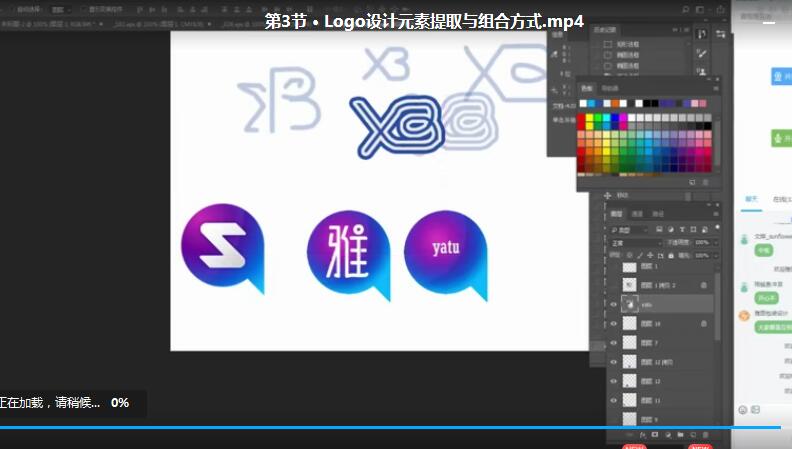The image size is (792, 449).
Task: Click the trash icon in the Swatches panel
Action: pos(706,182)
